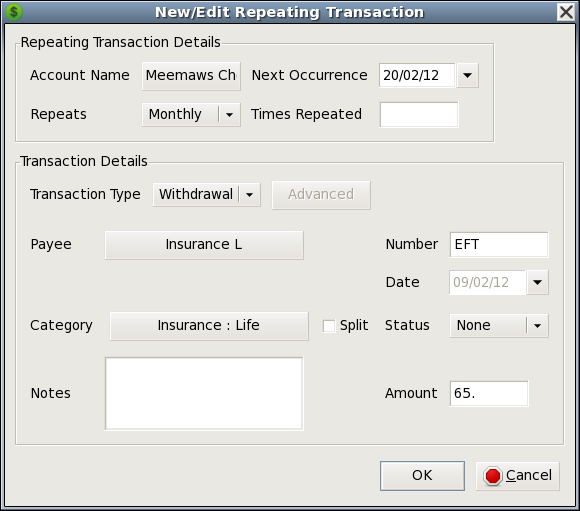Enable the Split checkbox
The image size is (580, 511).
point(329,326)
